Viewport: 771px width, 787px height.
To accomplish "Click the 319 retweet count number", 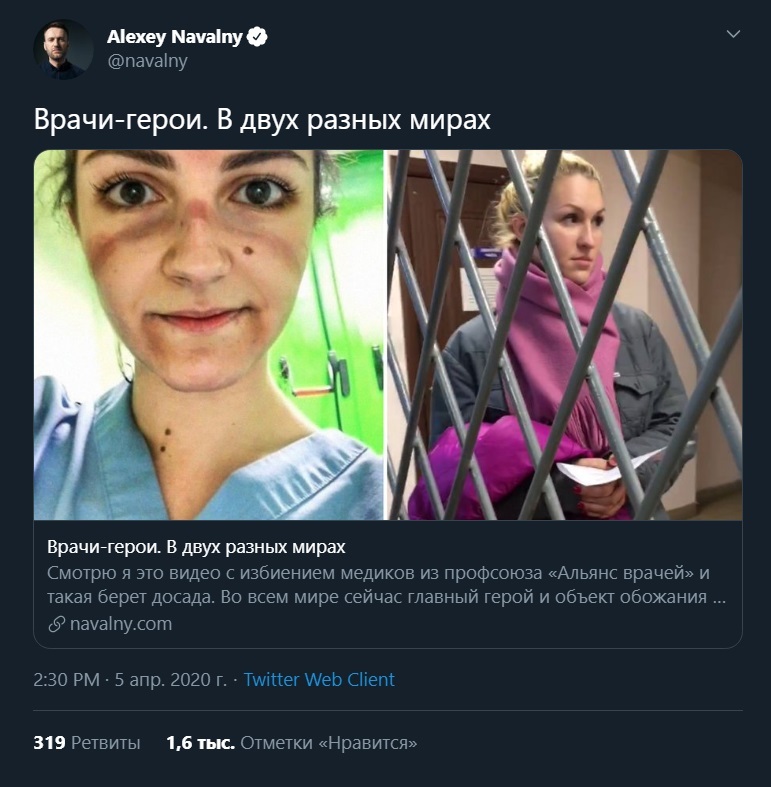I will pos(49,743).
